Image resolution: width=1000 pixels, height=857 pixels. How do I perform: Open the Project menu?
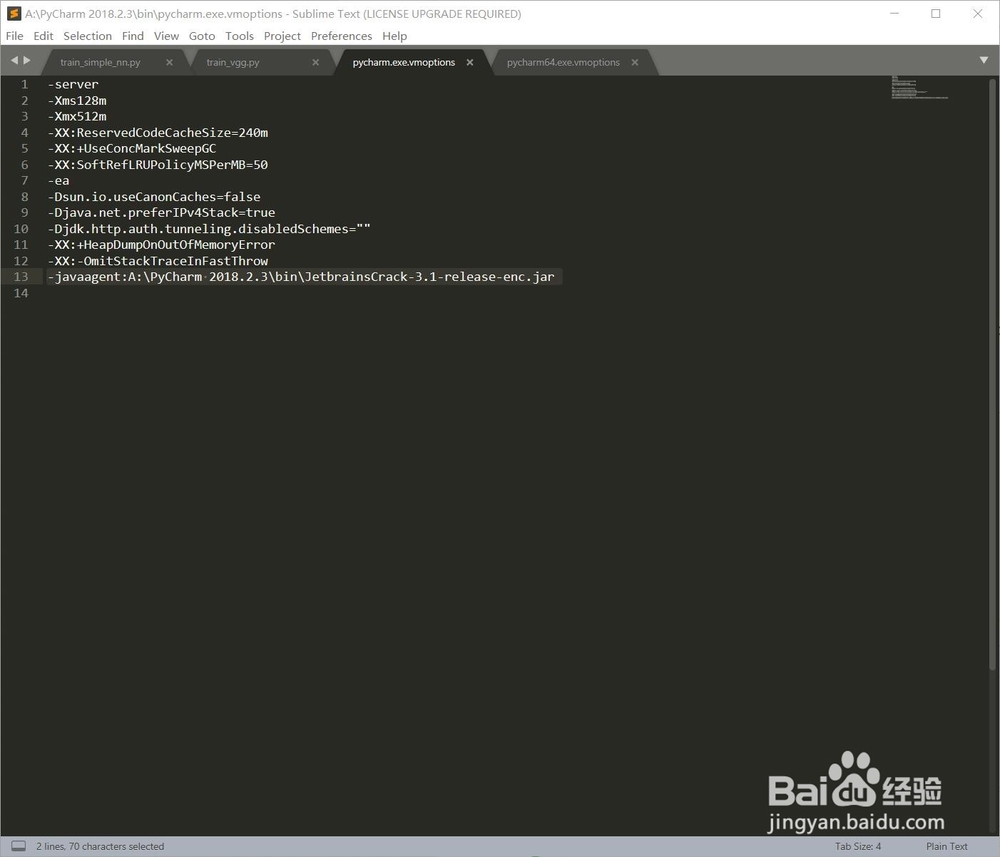(282, 36)
